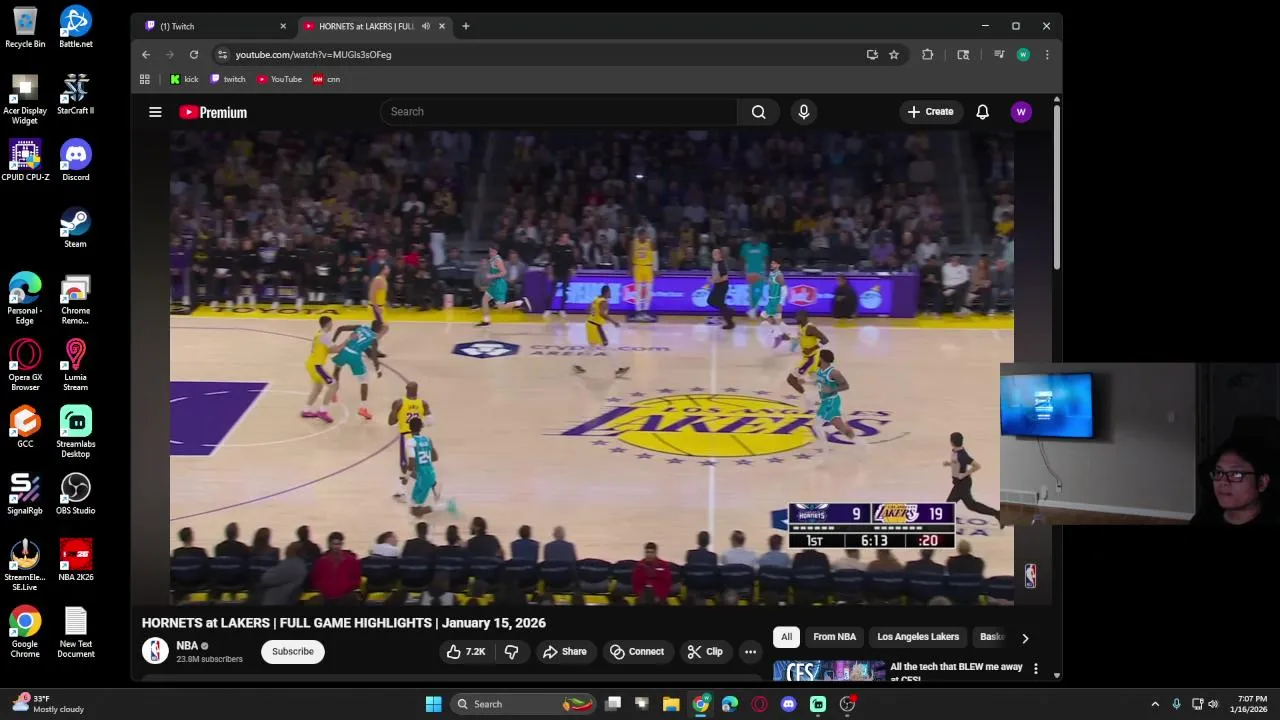Open Chrome extensions puzzle icon
The image size is (1280, 720).
(x=928, y=55)
